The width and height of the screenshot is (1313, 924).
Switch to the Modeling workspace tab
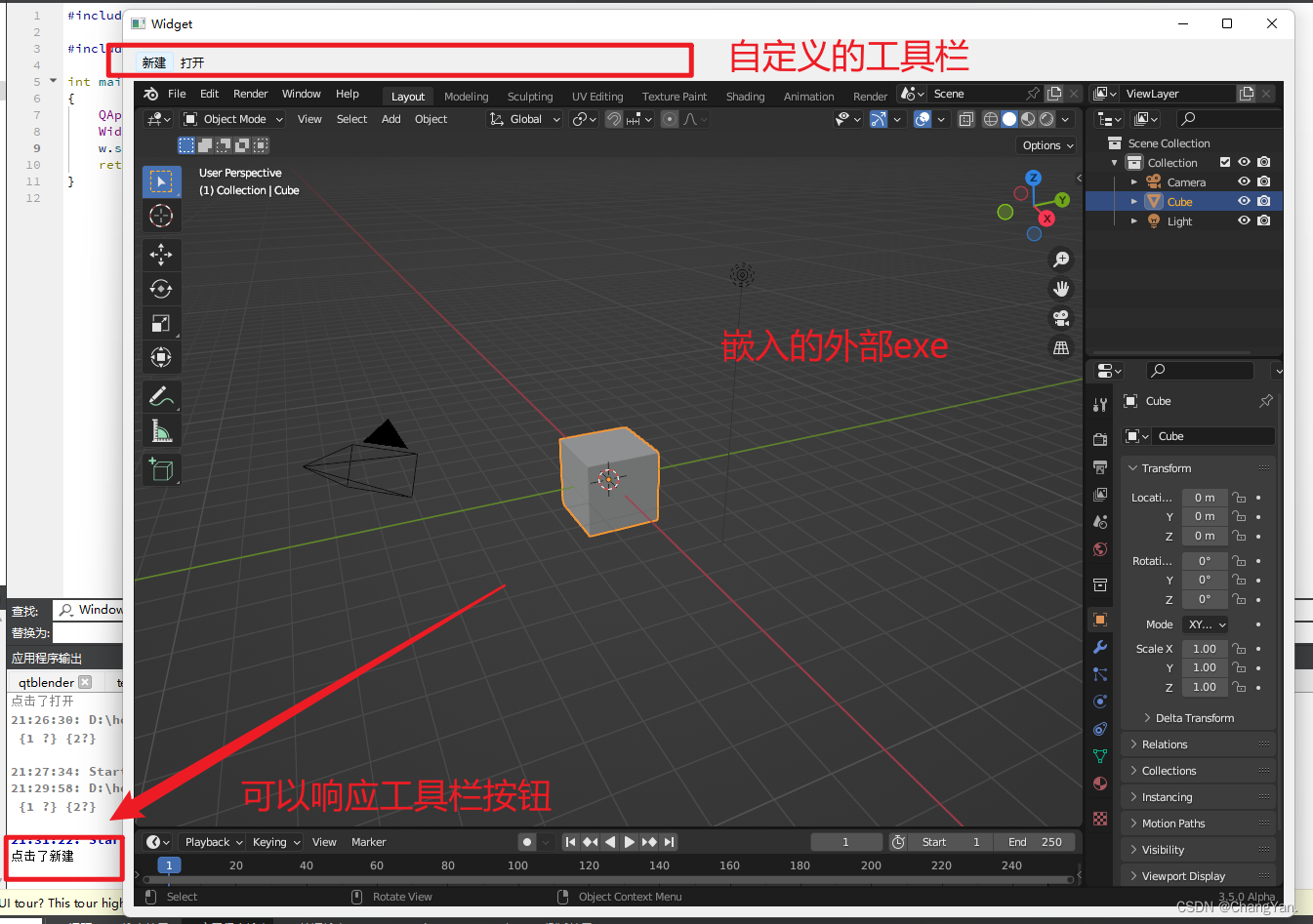[x=466, y=97]
